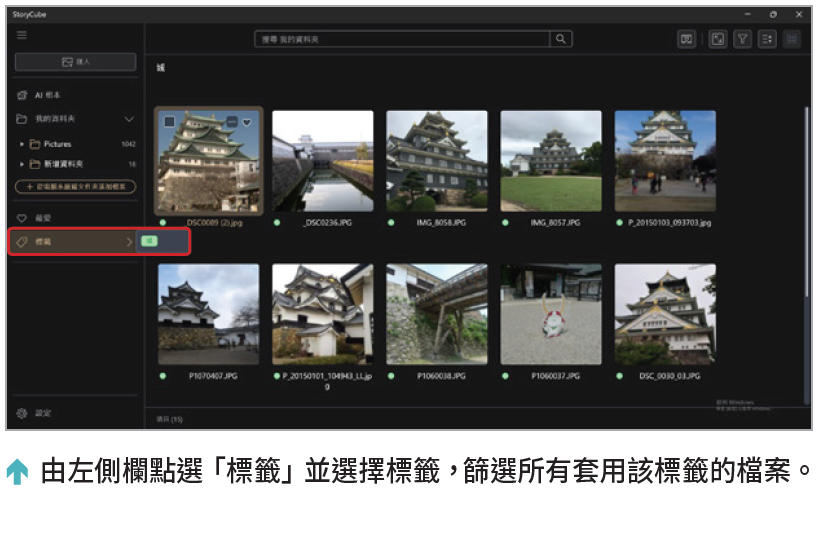
Task: Click the magnifier search button
Action: [x=561, y=39]
